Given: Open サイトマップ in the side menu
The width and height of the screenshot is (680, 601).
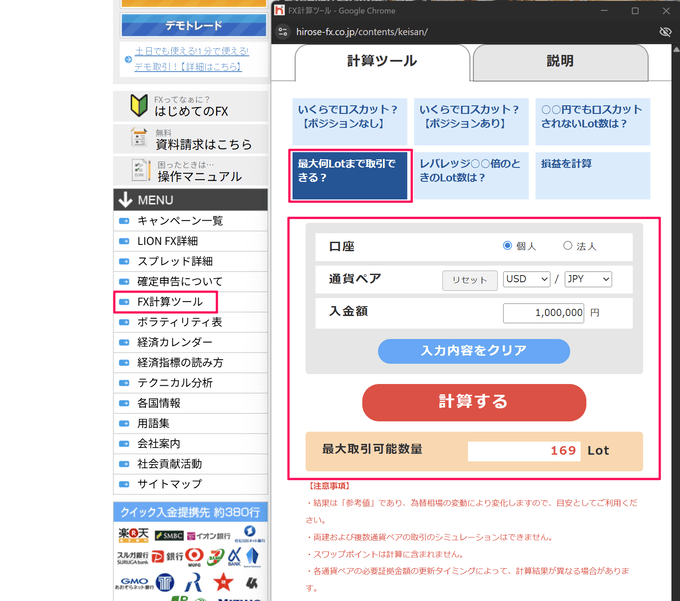Looking at the screenshot, I should pyautogui.click(x=190, y=484).
